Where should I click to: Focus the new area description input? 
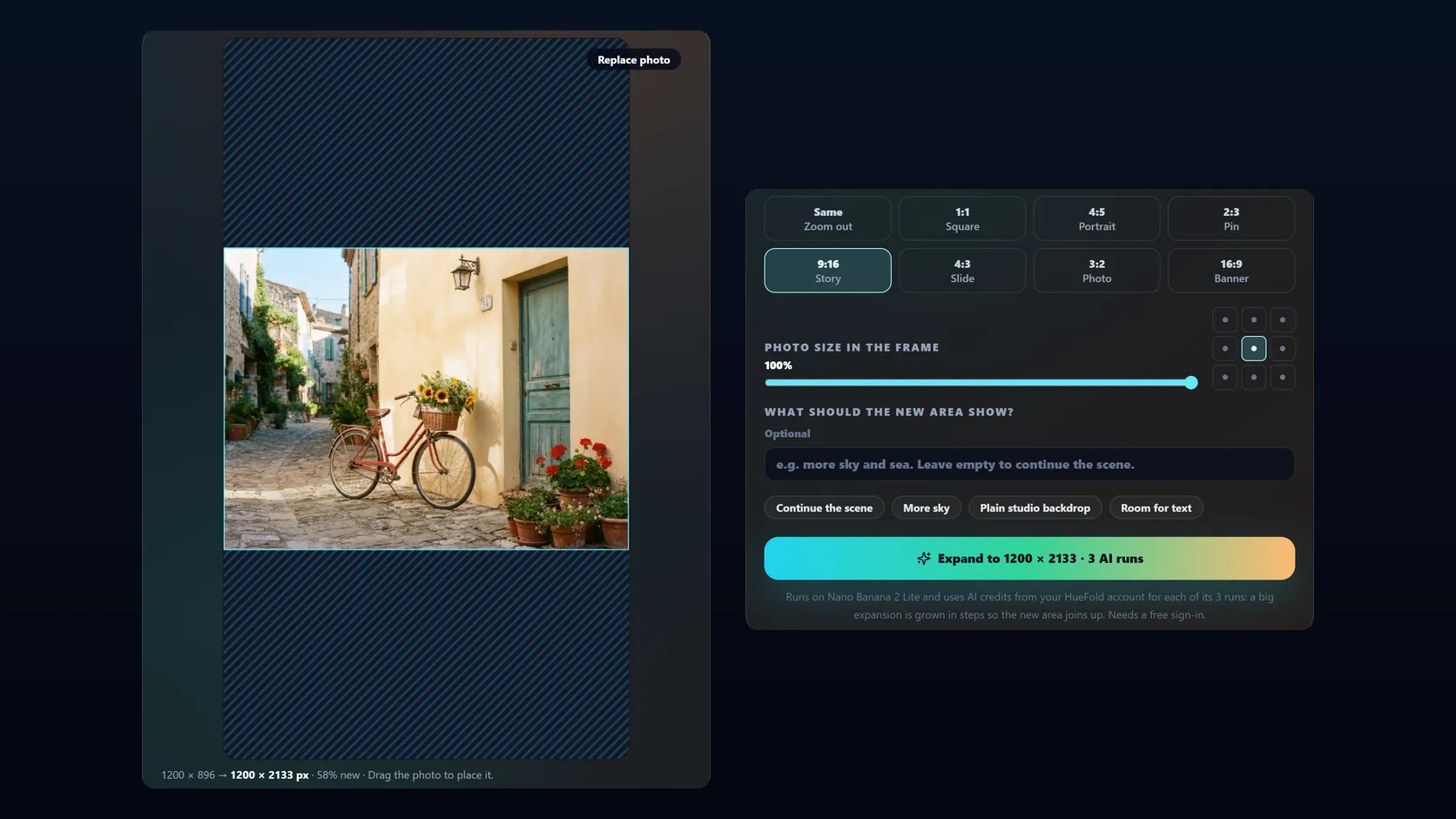click(1029, 465)
